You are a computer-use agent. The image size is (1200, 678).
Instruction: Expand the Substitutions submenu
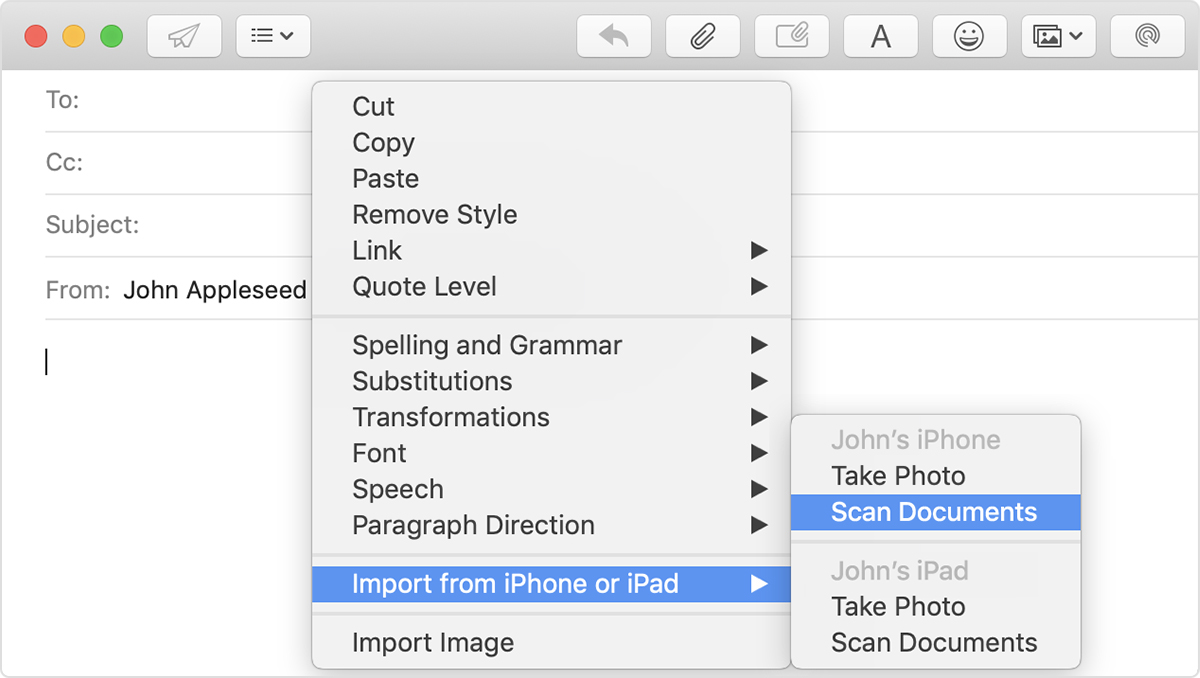point(551,382)
